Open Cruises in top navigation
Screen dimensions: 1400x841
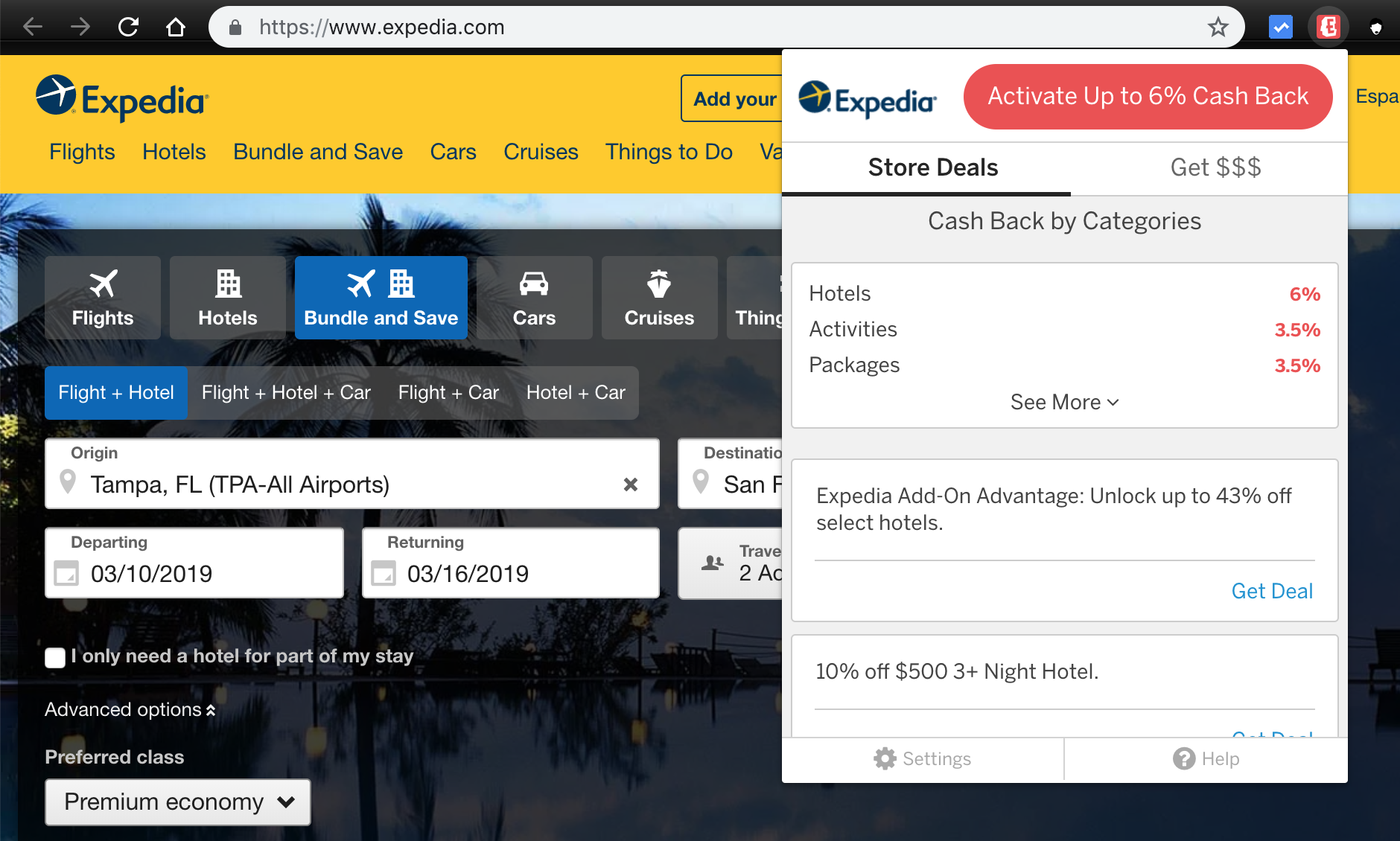[541, 152]
